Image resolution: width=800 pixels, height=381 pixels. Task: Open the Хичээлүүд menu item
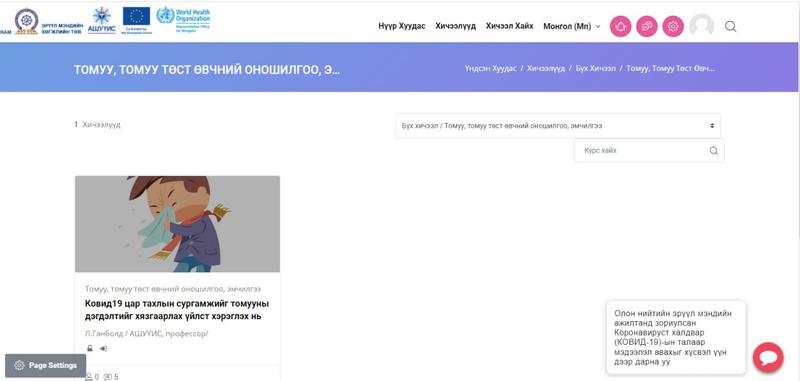[456, 26]
